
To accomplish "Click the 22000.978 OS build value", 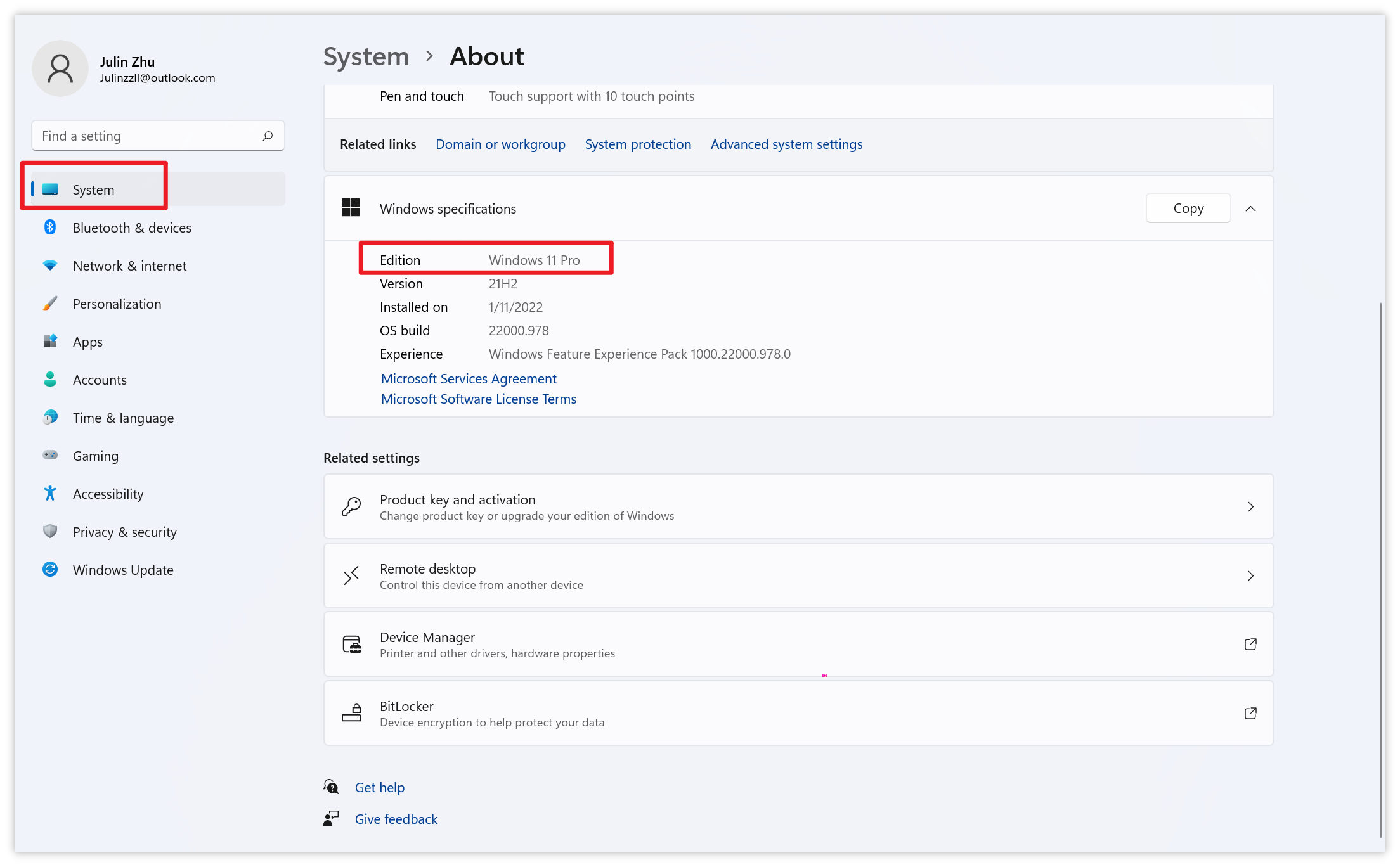I will click(519, 330).
